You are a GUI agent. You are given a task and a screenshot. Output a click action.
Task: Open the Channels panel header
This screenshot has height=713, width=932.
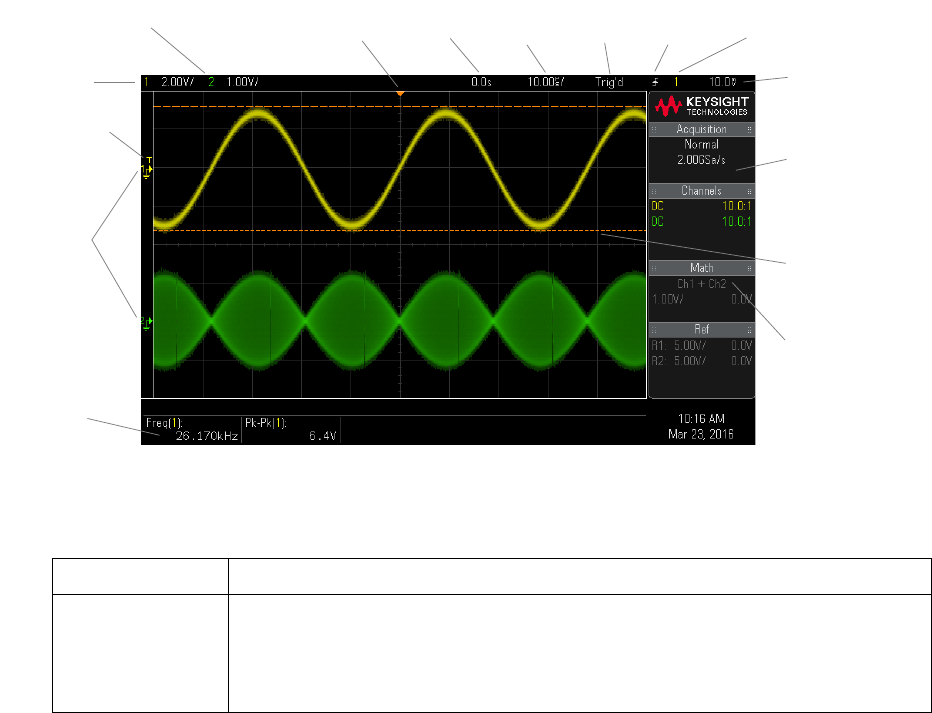[x=701, y=191]
